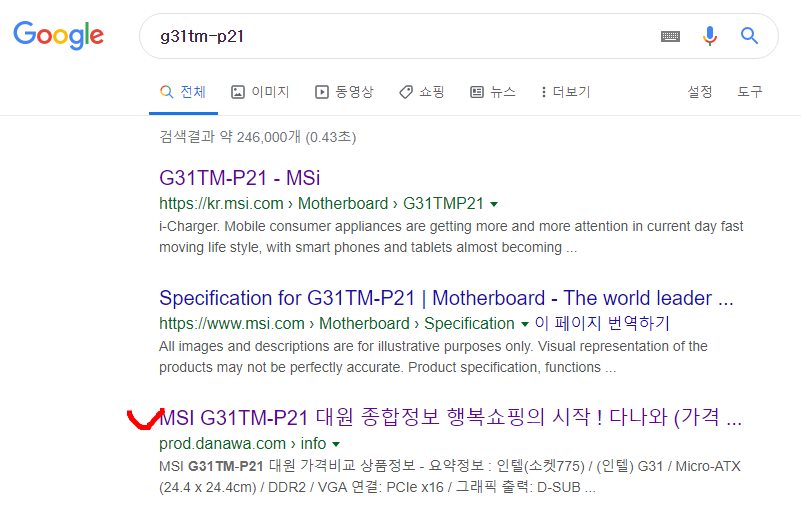Click 이 페이지 번역하기 link
801x515 pixels.
602,323
